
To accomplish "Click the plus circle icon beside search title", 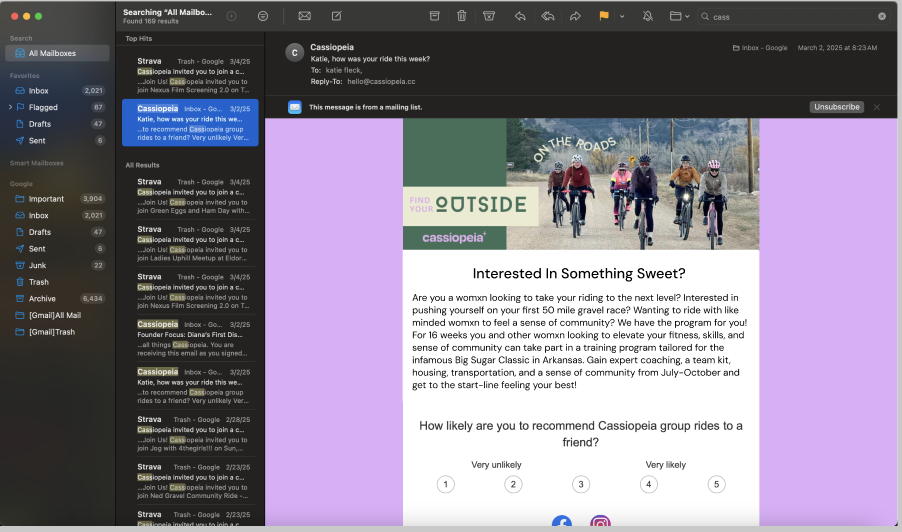I will pyautogui.click(x=231, y=16).
